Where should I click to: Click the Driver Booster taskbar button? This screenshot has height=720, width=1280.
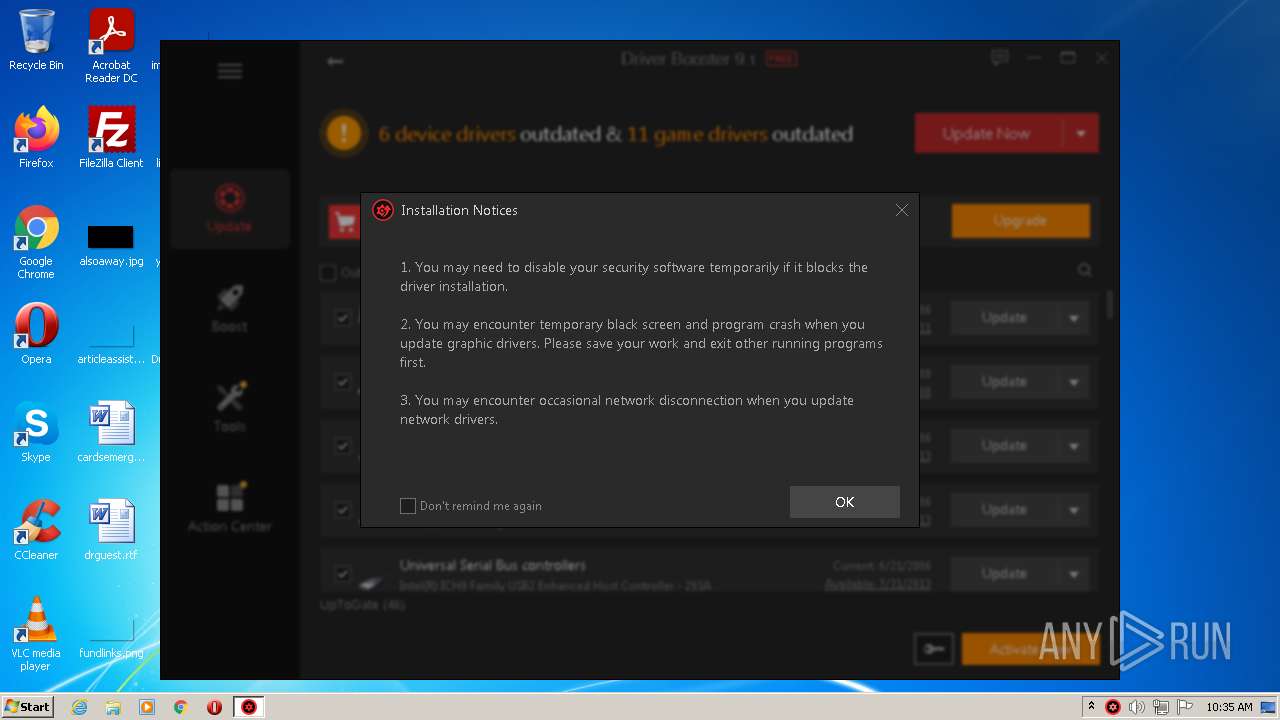[x=249, y=707]
